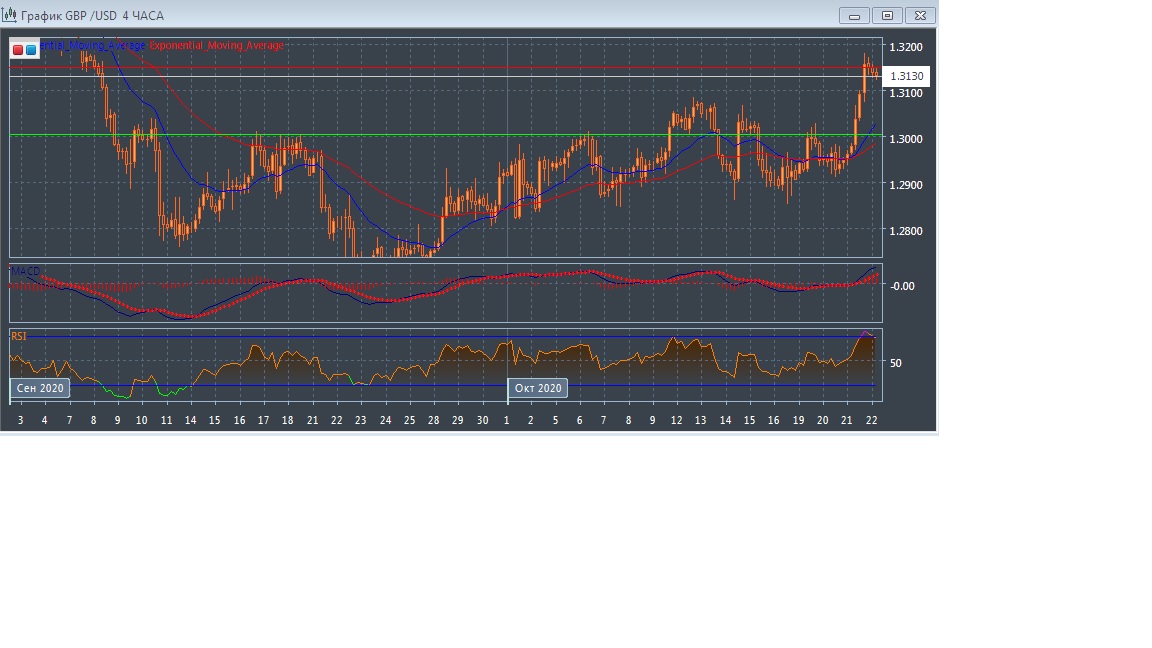
Task: Select the red Exponential_Moving_Average label
Action: 216,46
